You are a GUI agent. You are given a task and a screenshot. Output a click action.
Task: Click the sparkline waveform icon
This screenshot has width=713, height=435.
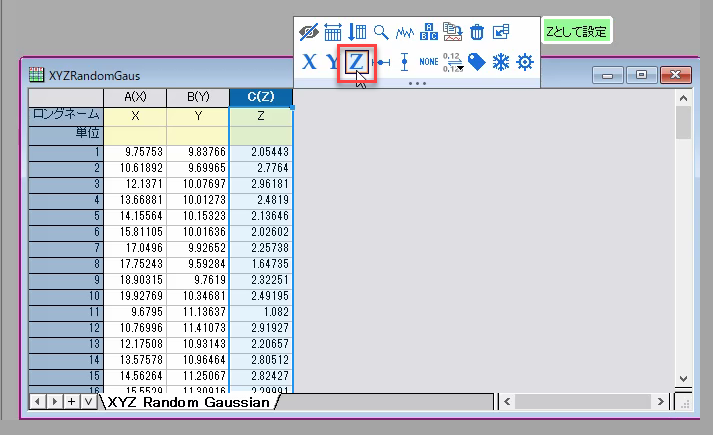tap(405, 32)
